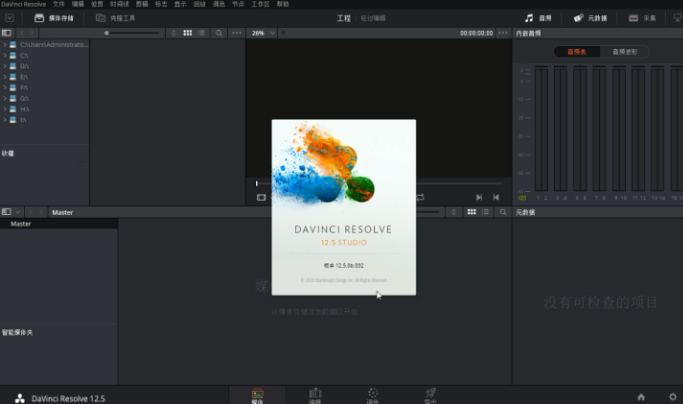This screenshot has height=404, width=683.
Task: Switch media storage to list view
Action: (x=202, y=33)
